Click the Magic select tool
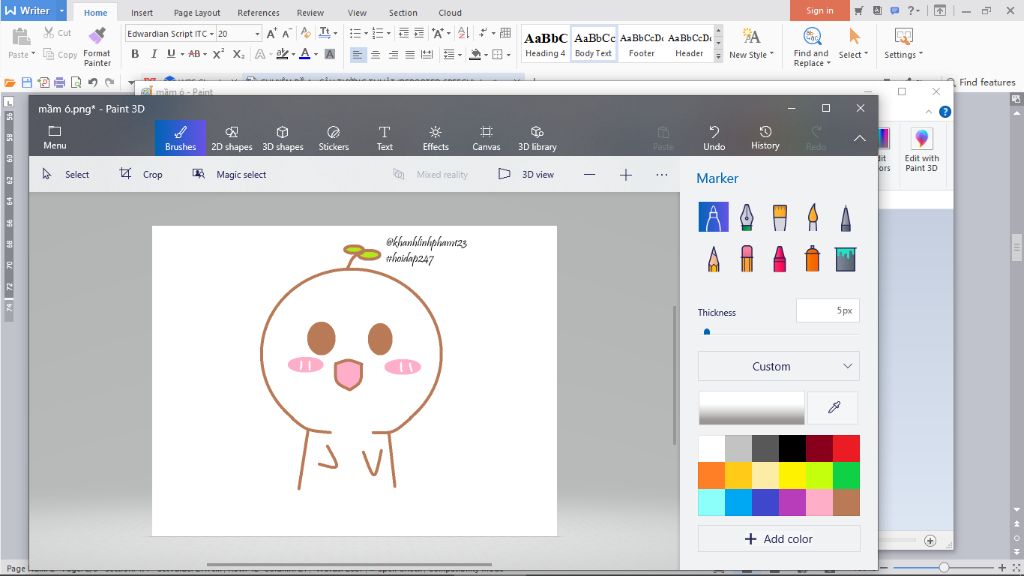The height and width of the screenshot is (576, 1024). 229,174
